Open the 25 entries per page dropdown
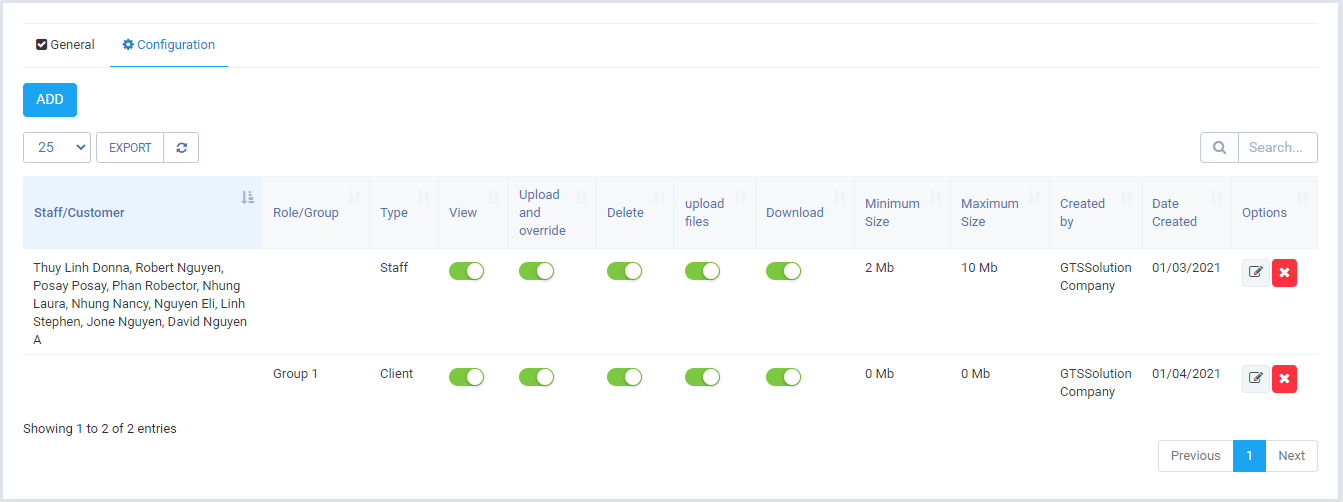This screenshot has width=1343, height=502. point(57,147)
